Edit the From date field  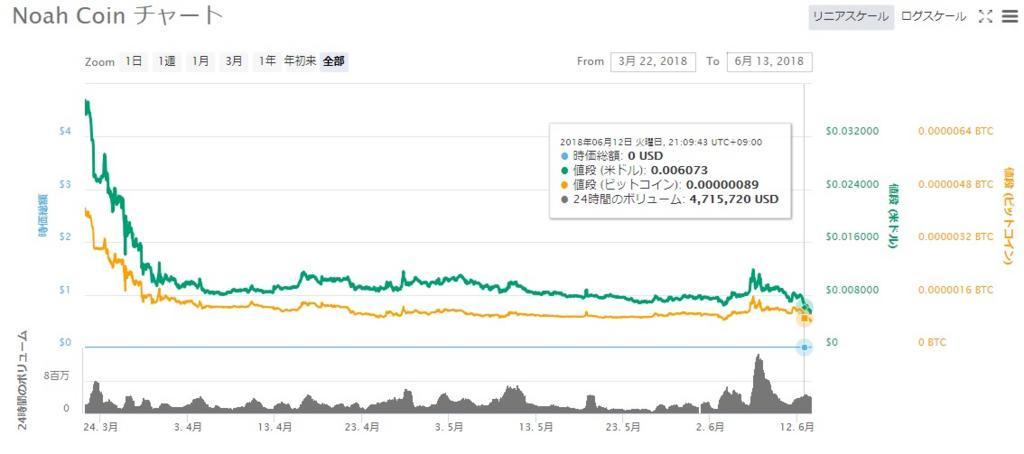click(653, 61)
